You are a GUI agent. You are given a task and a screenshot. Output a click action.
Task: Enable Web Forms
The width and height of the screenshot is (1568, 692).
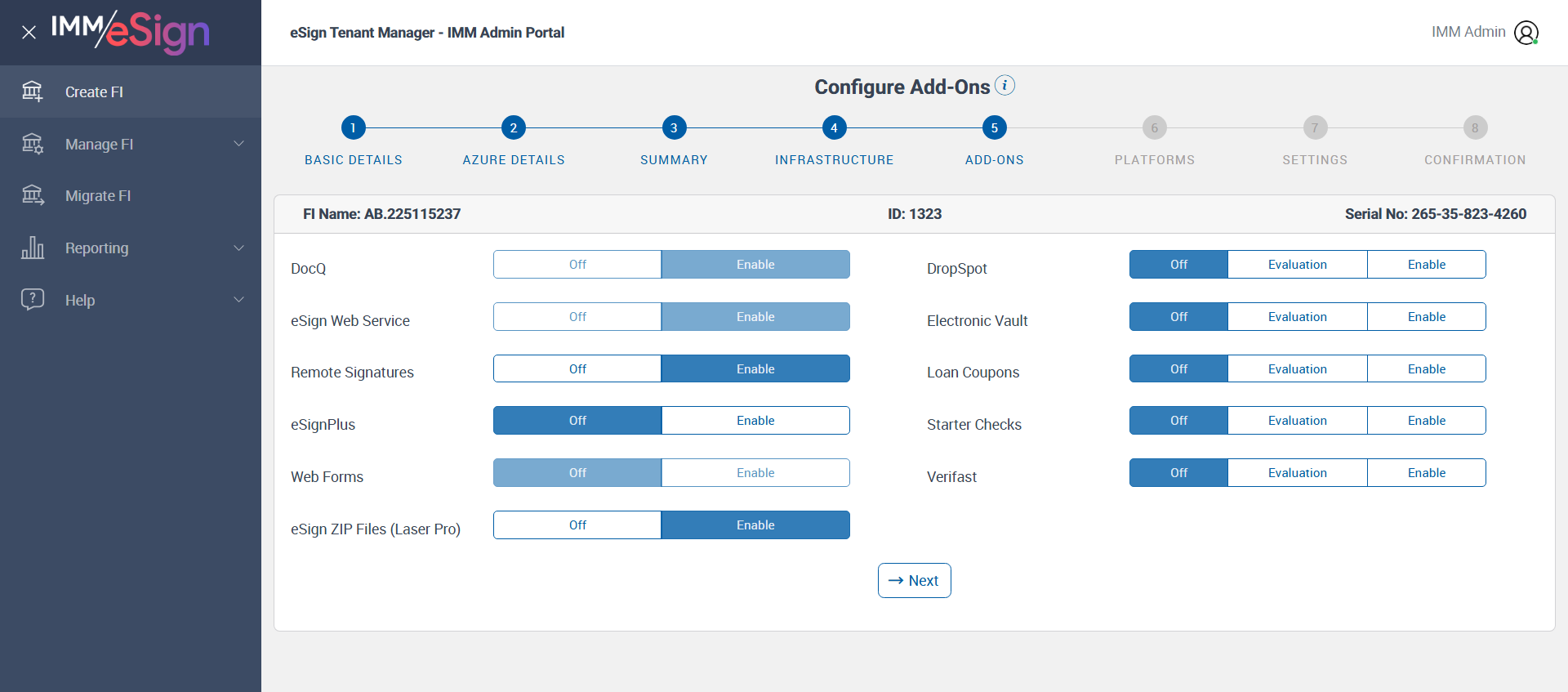click(755, 473)
